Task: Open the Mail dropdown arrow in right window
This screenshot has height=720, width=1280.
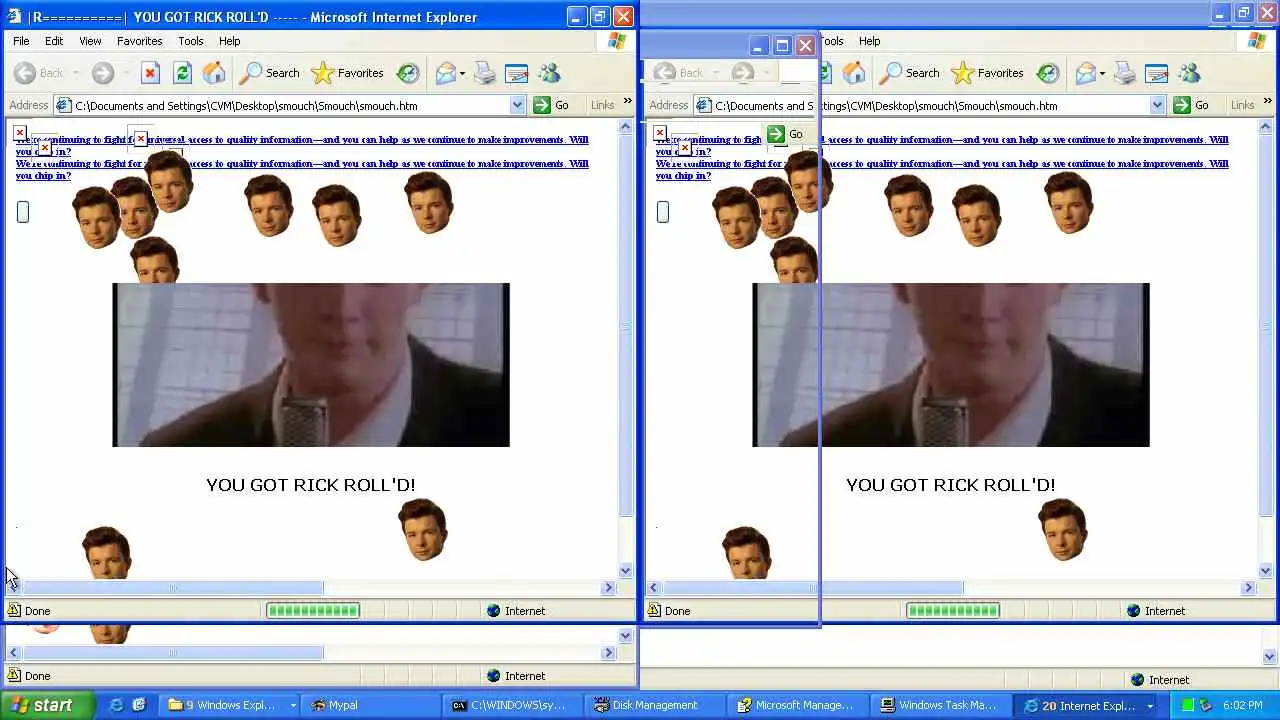Action: click(x=1102, y=73)
